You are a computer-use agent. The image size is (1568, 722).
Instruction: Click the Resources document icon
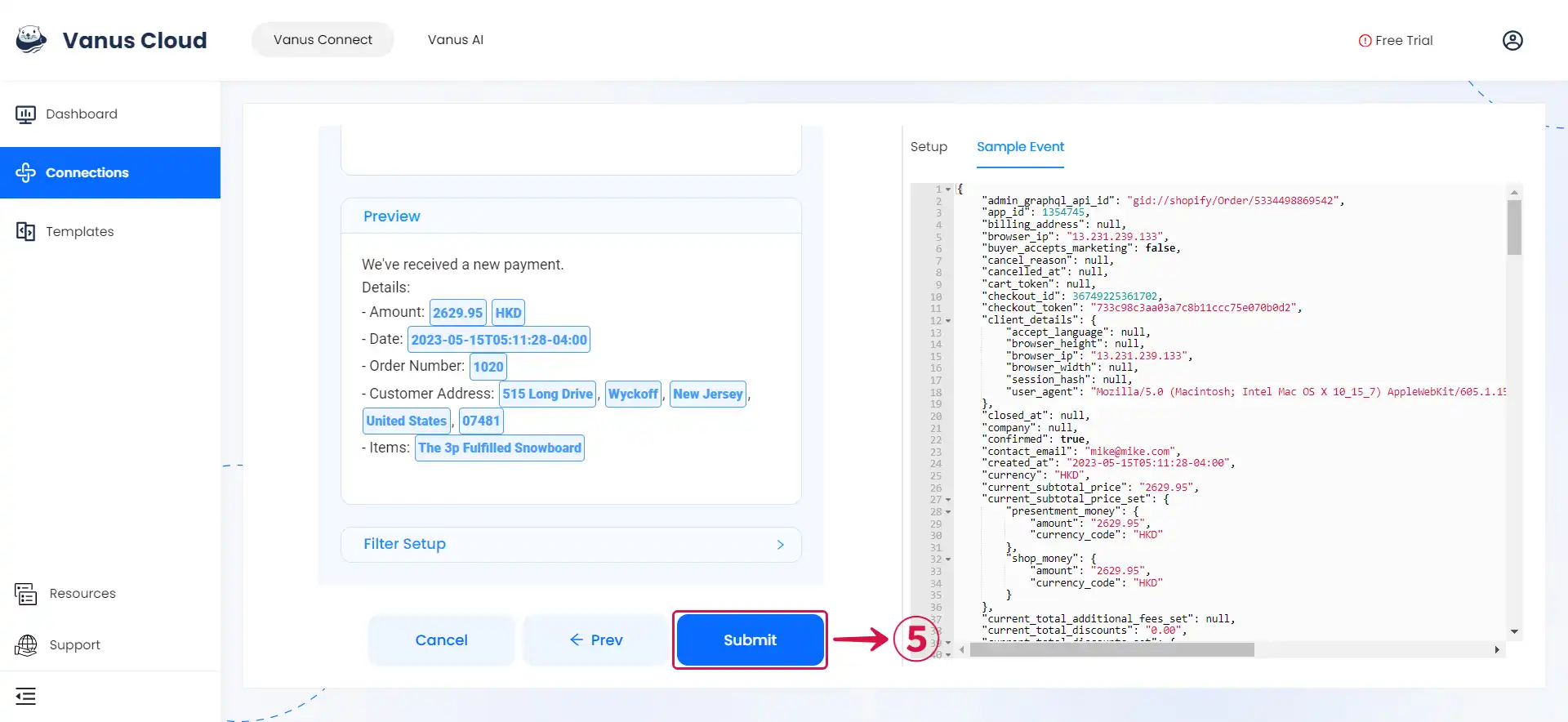click(x=25, y=594)
